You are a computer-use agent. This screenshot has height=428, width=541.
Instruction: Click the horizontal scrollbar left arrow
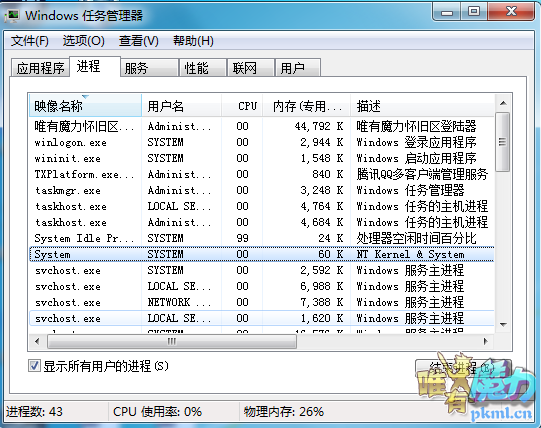point(37,341)
